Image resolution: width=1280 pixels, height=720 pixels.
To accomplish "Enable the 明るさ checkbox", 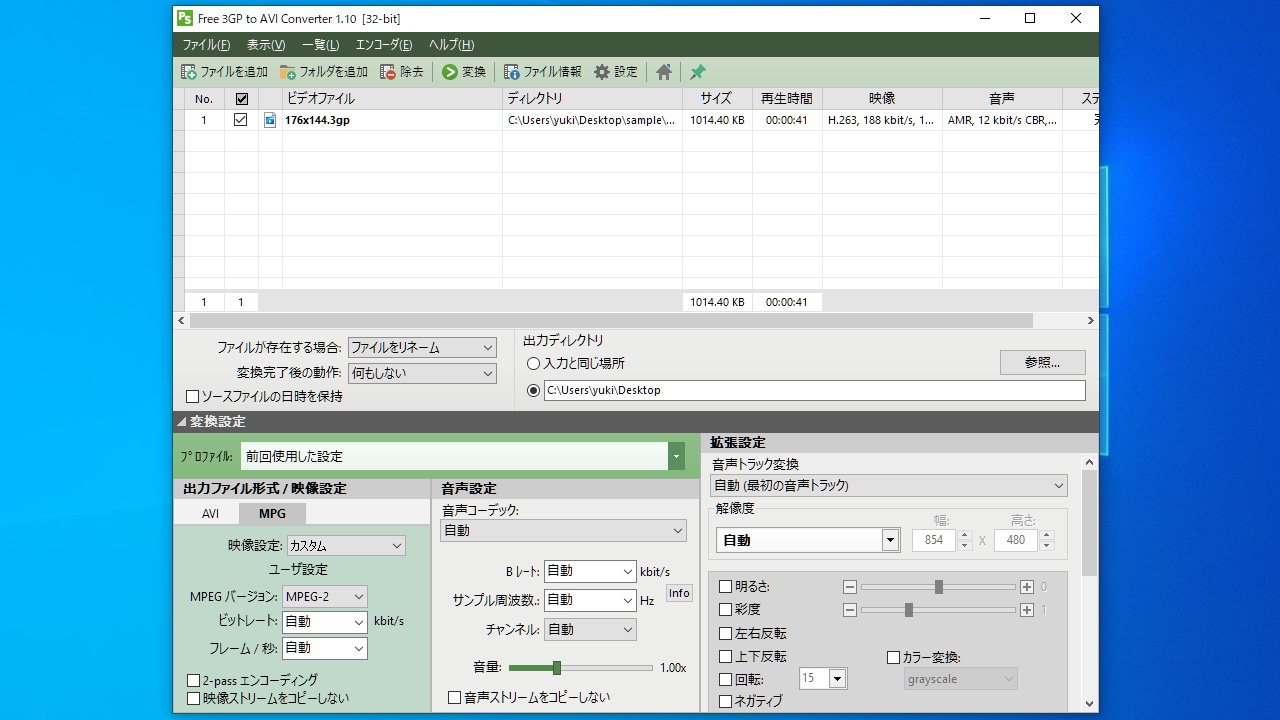I will point(726,587).
